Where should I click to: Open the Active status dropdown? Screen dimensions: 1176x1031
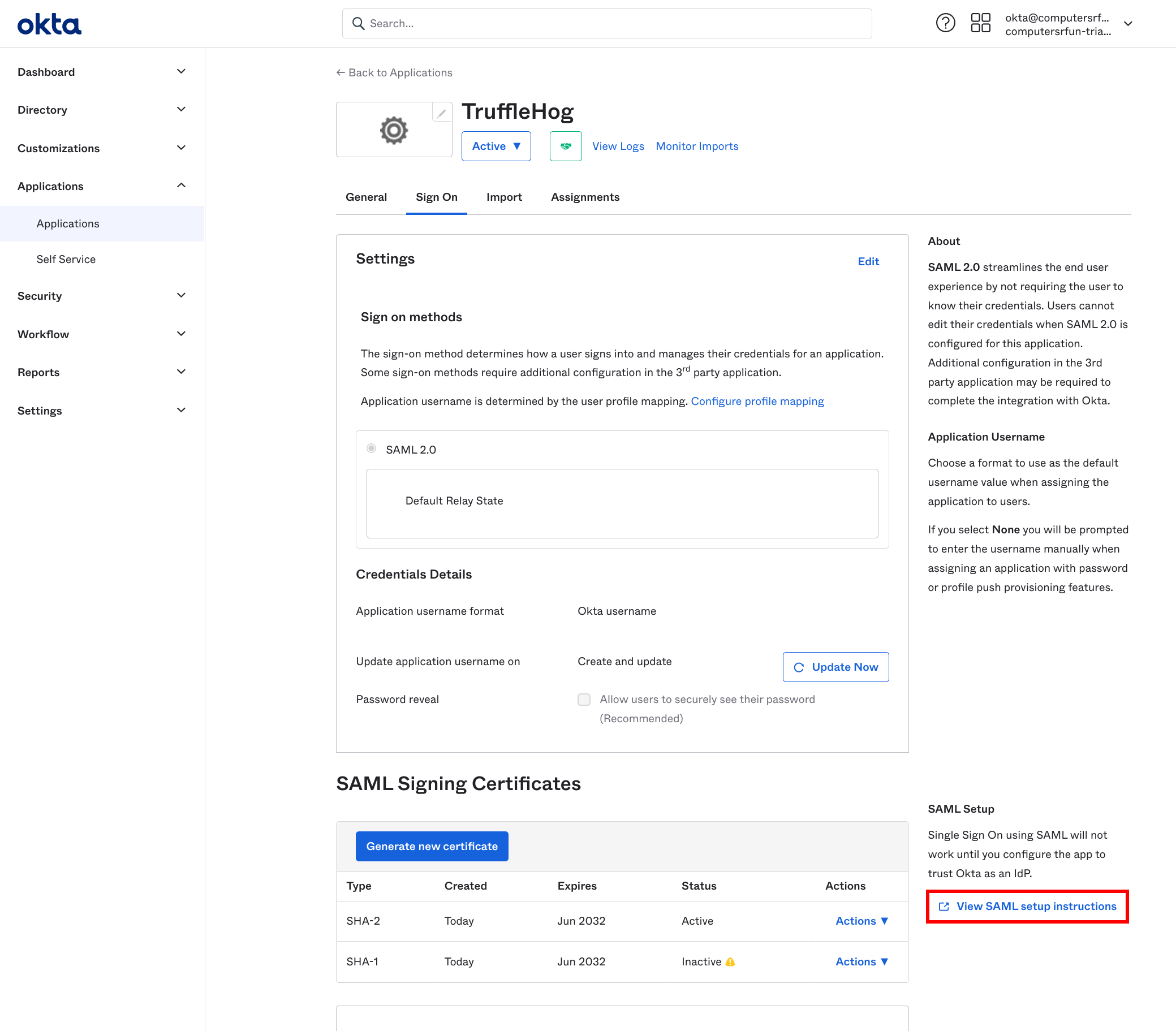(496, 146)
